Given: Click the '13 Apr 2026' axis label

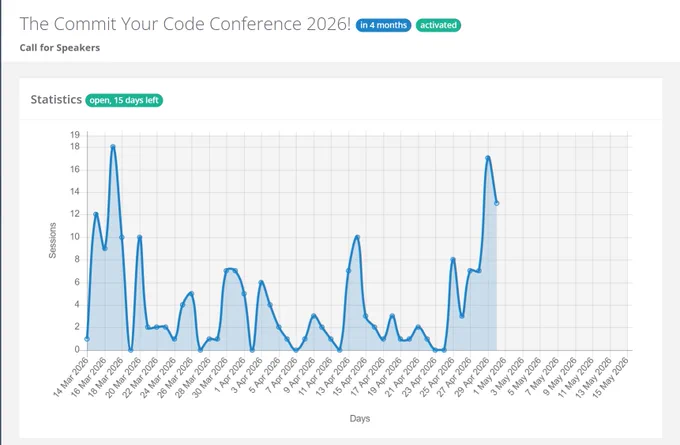Looking at the screenshot, I should [333, 376].
